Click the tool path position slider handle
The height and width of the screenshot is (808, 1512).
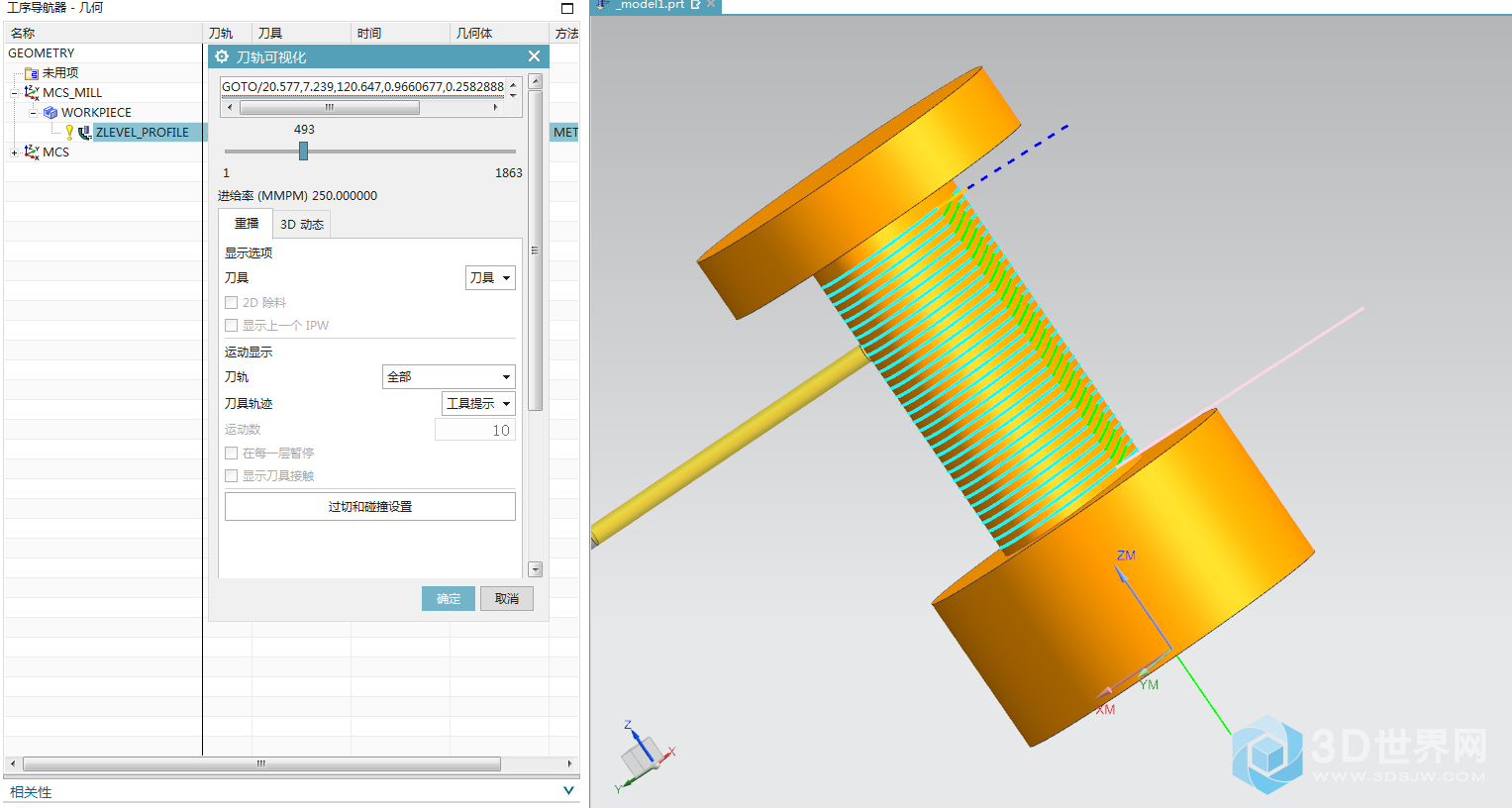click(303, 151)
